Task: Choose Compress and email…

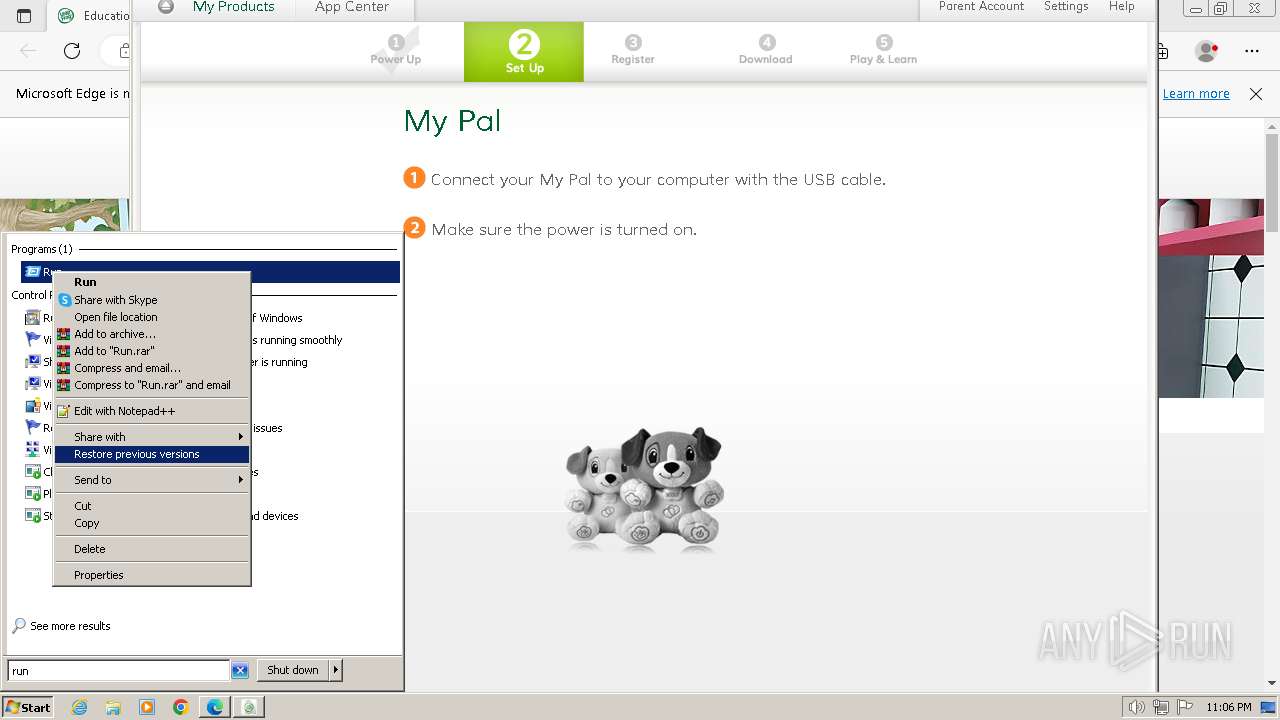Action: (x=127, y=368)
